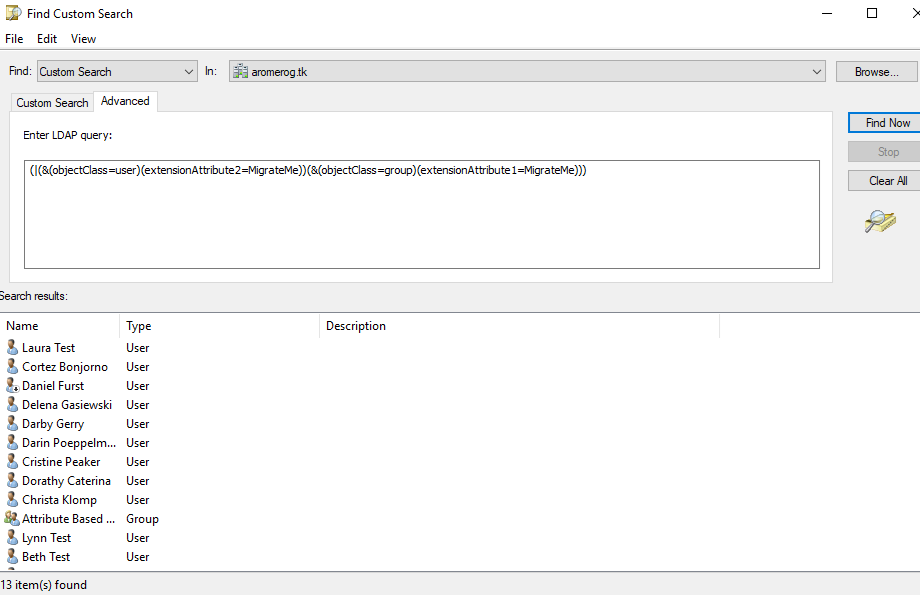
Task: Expand the In domain dropdown aromerog.tk
Action: point(817,72)
